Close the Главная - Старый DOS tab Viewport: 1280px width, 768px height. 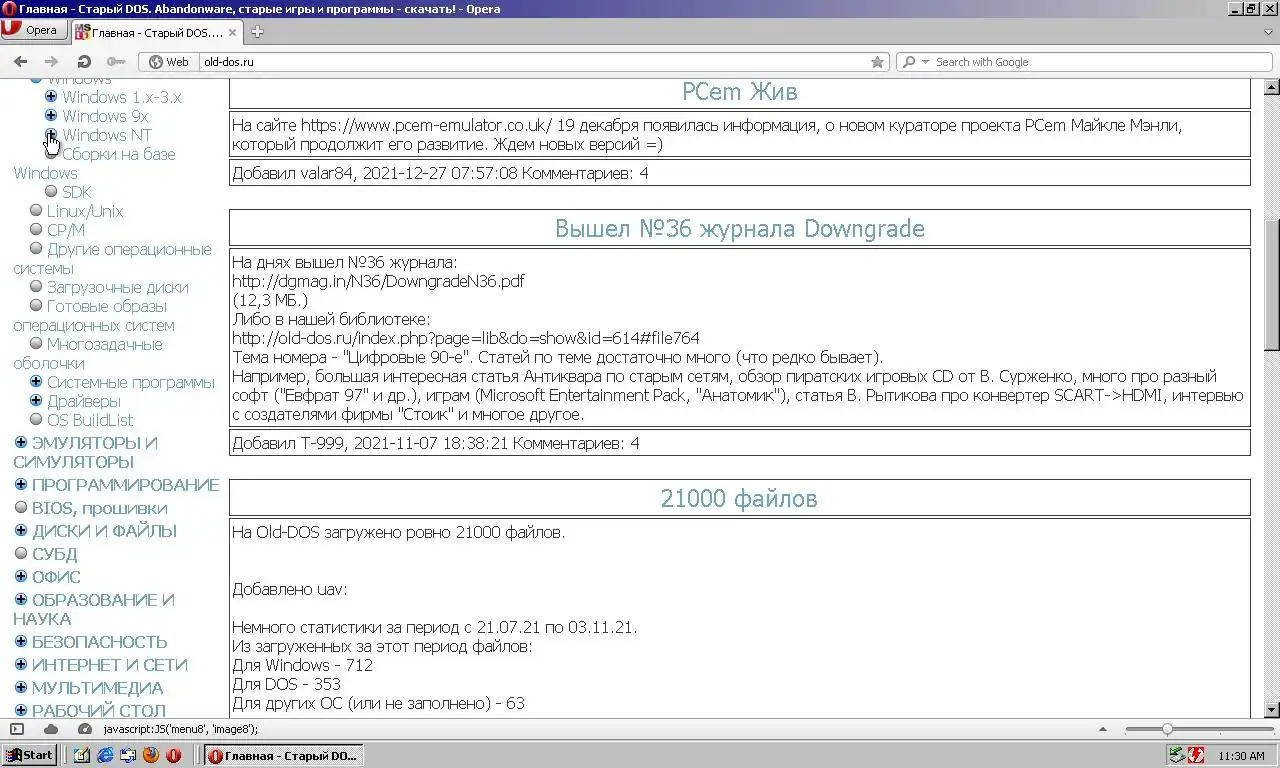tap(233, 32)
